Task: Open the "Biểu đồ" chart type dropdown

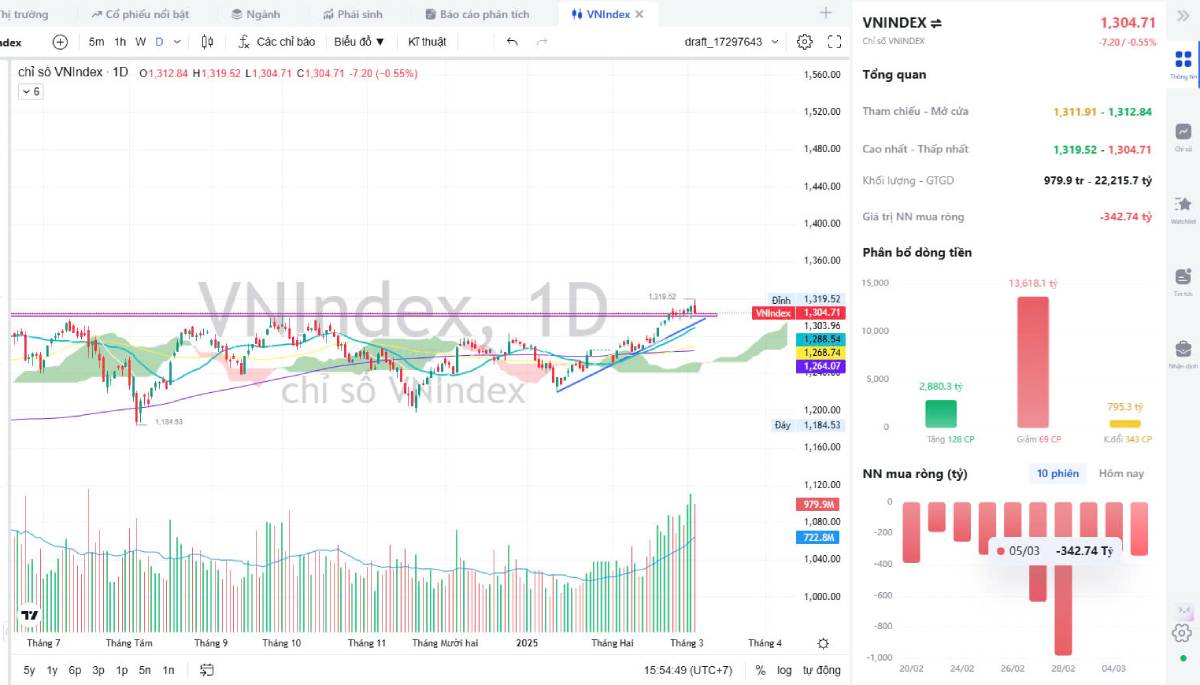Action: coord(358,42)
